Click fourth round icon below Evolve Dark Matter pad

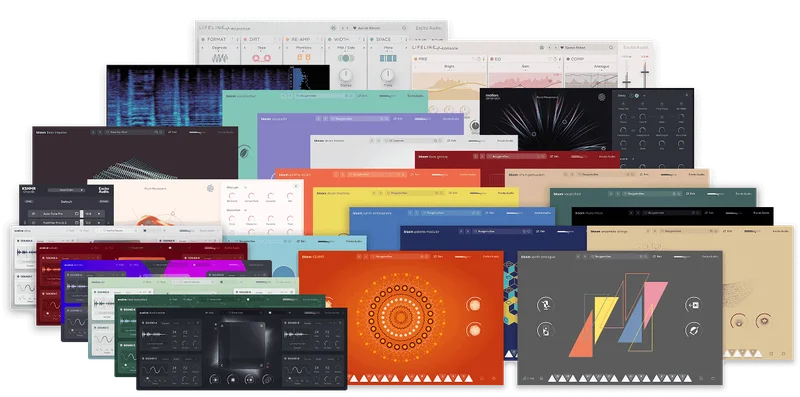click(x=267, y=379)
